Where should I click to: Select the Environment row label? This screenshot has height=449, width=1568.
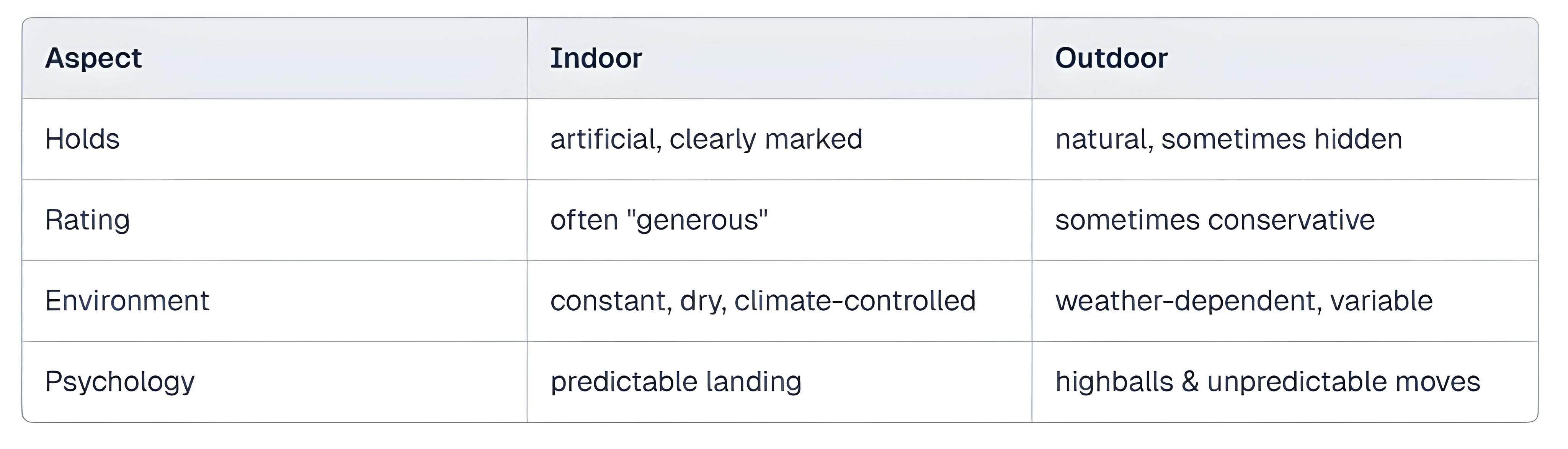[x=127, y=301]
